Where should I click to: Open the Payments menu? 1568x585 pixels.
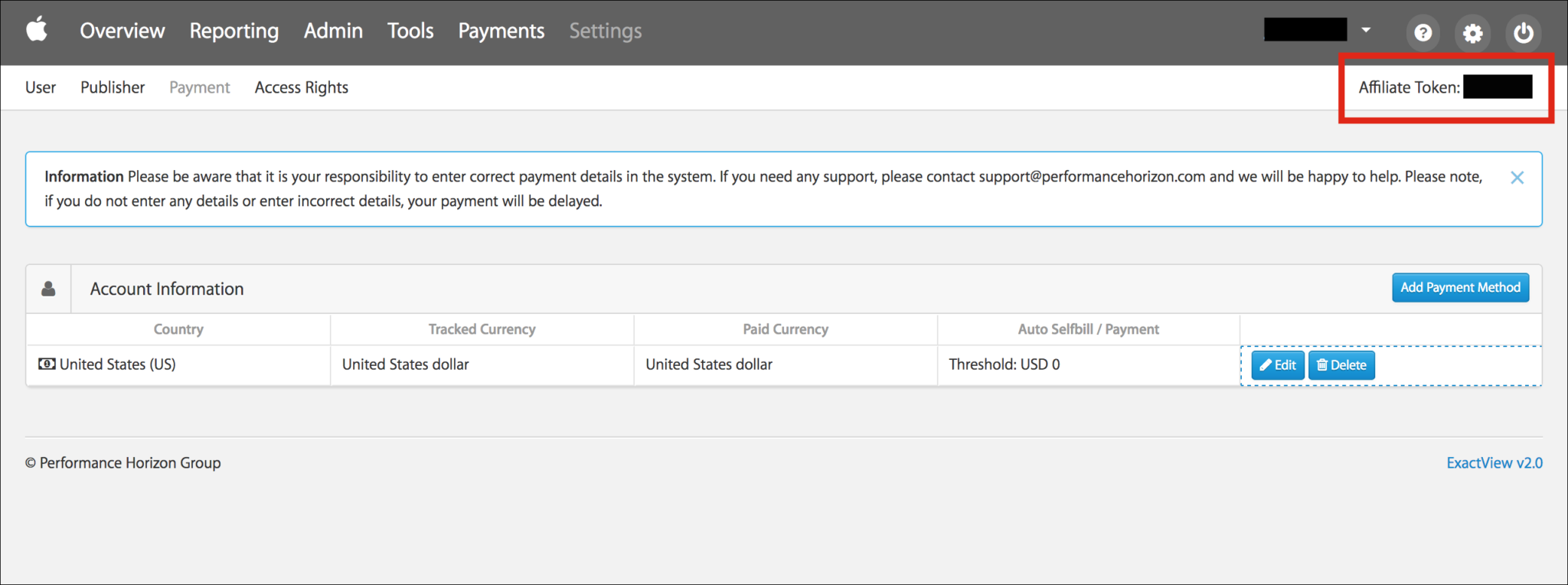[501, 31]
